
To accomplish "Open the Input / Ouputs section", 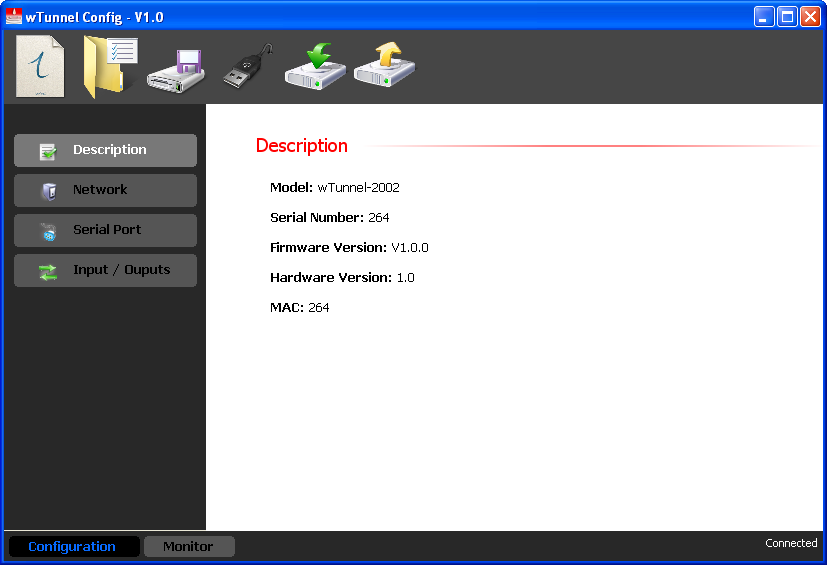I will 105,270.
